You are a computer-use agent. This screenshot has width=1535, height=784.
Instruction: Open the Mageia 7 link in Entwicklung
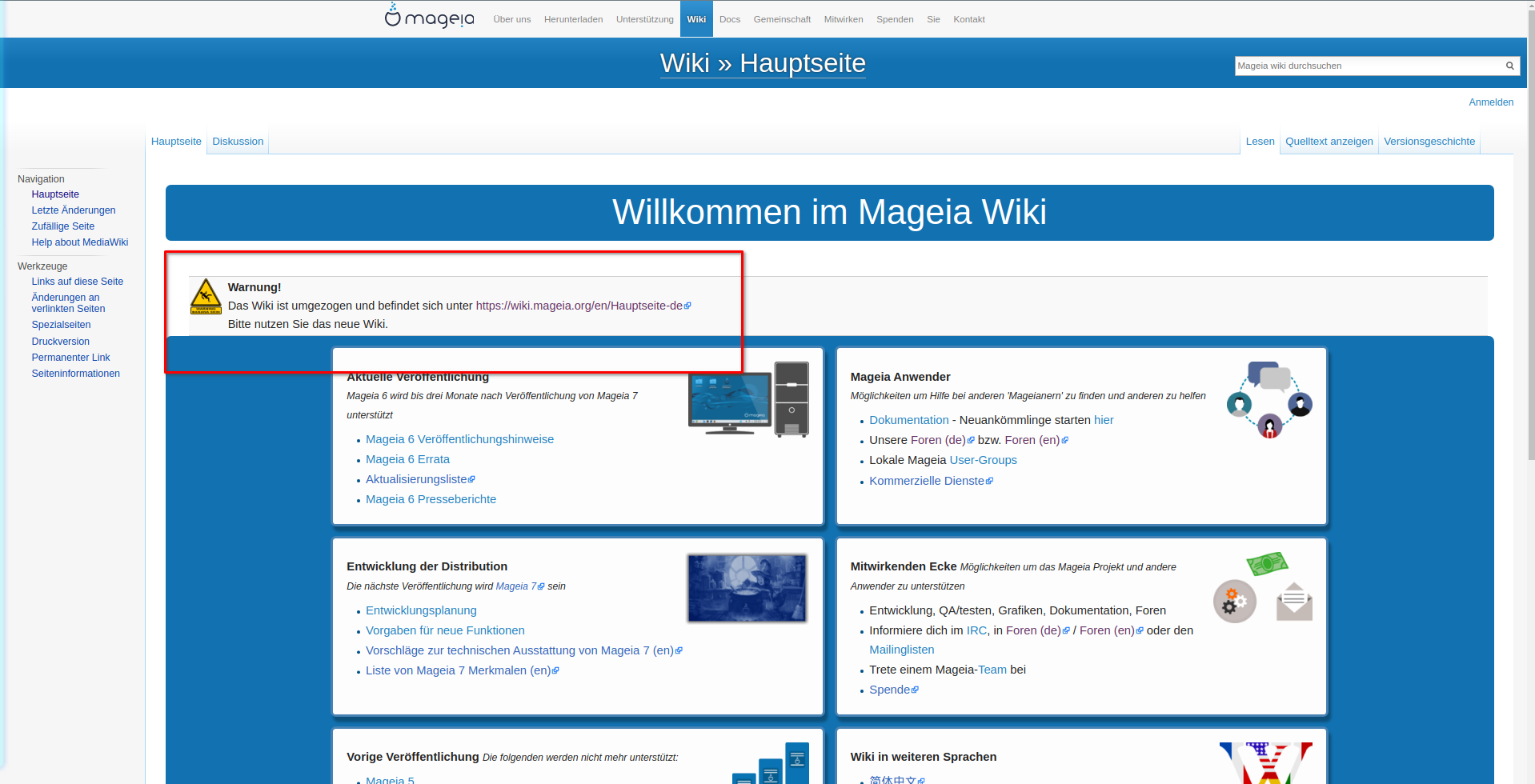[x=519, y=586]
